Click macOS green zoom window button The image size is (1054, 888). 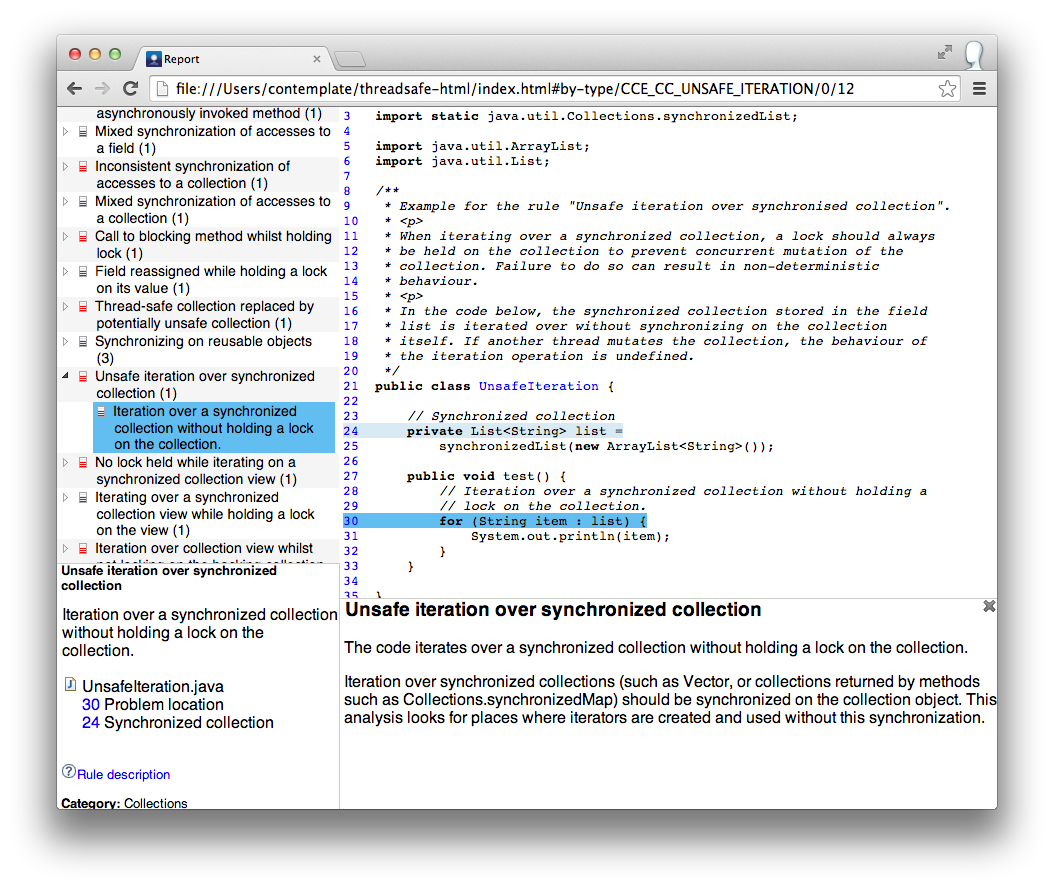[115, 54]
